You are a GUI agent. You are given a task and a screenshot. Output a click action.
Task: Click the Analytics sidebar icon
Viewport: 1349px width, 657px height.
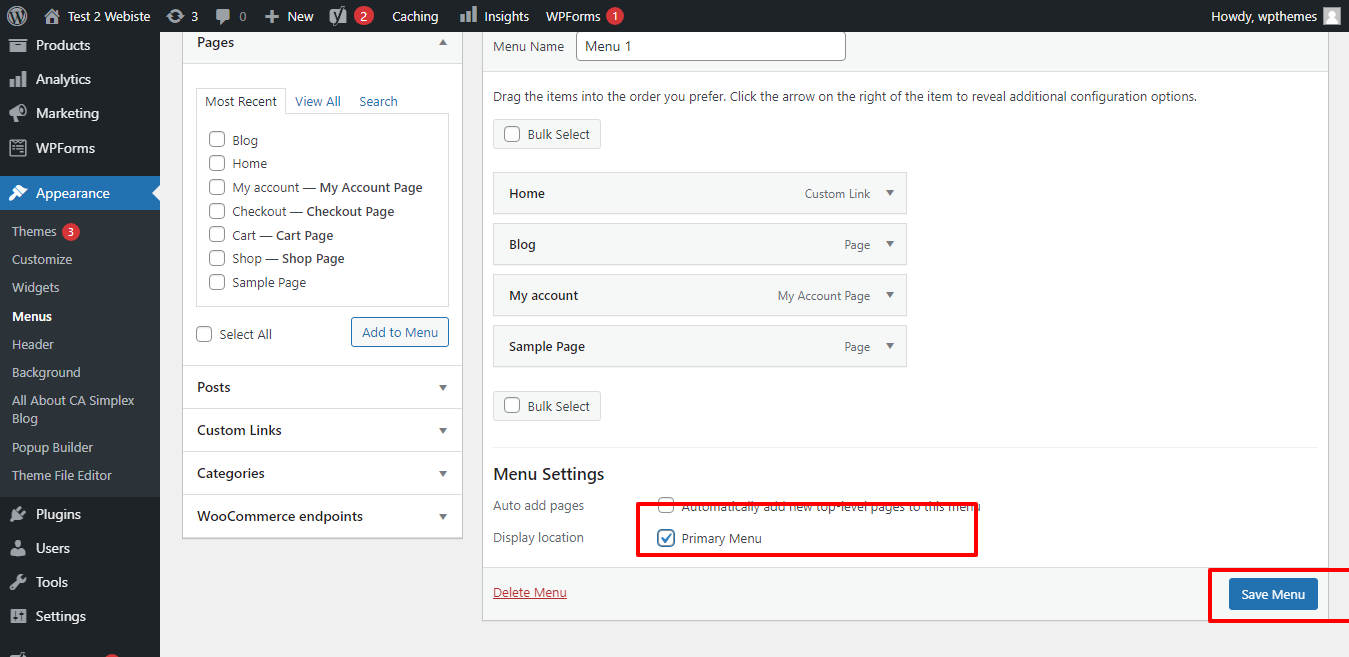point(17,79)
